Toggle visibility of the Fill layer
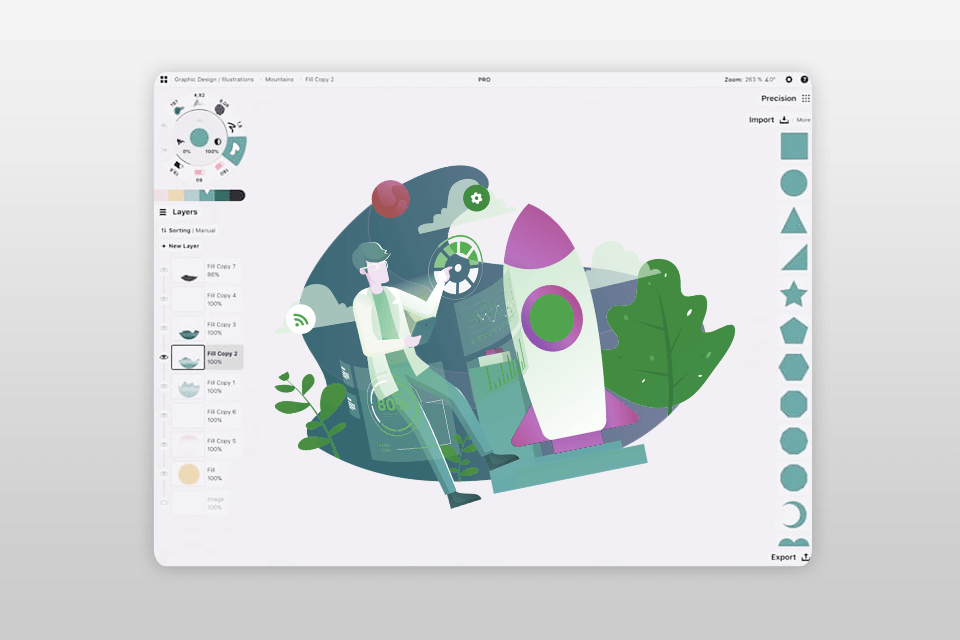This screenshot has width=960, height=640. pyautogui.click(x=165, y=474)
